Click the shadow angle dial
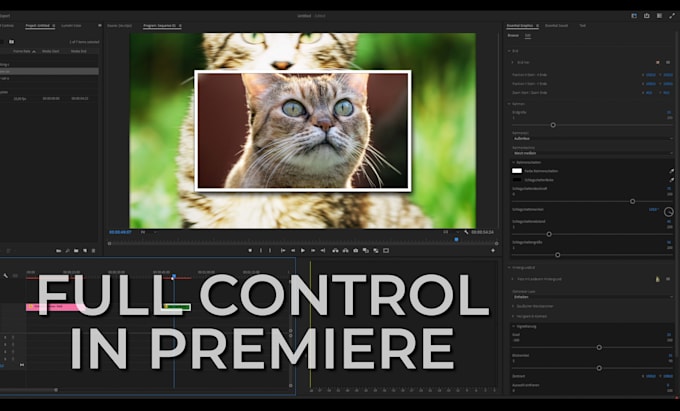Viewport: 680px width, 411px height. (x=669, y=212)
